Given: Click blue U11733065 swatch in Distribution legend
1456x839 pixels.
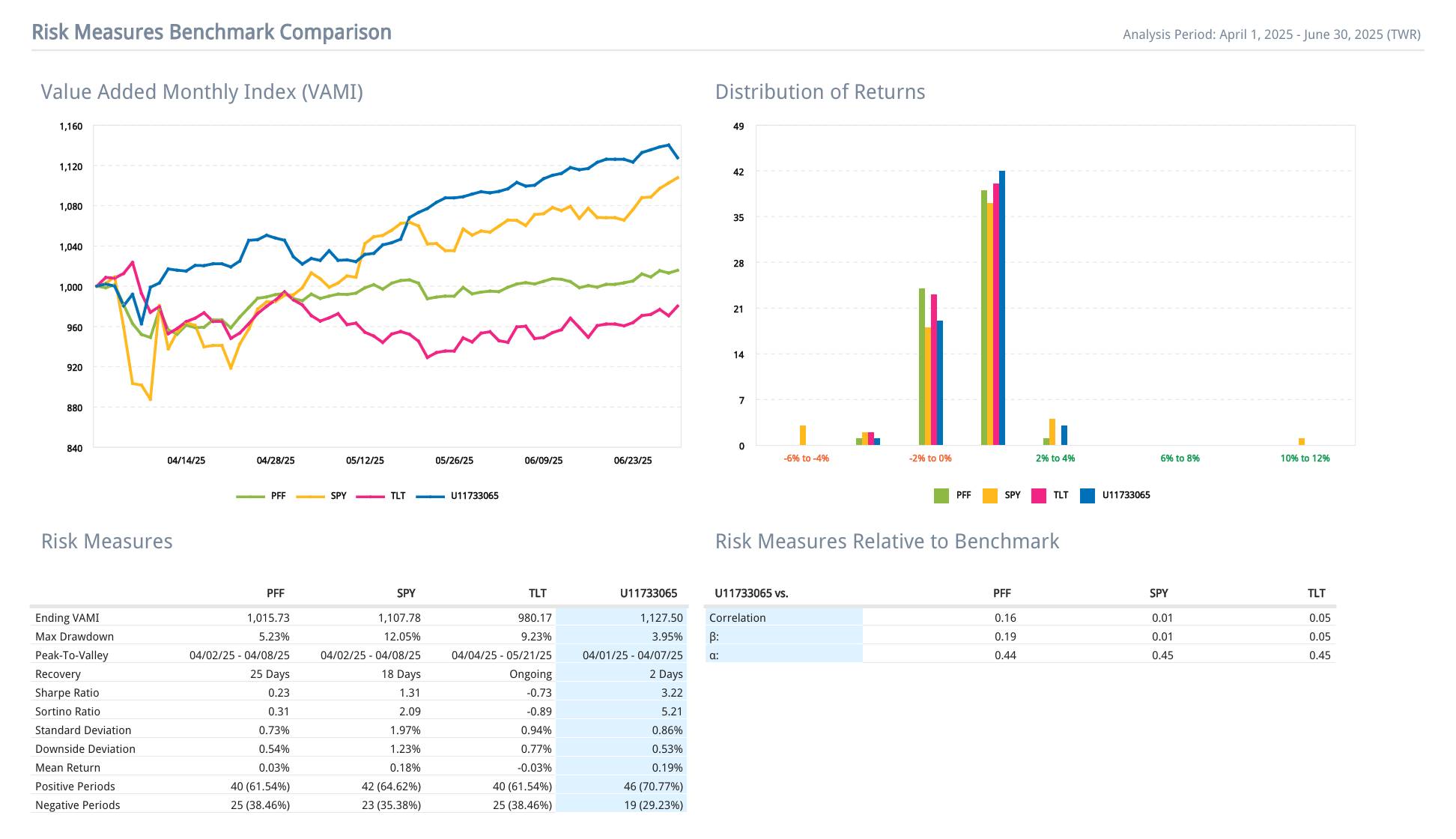Looking at the screenshot, I should coord(1088,495).
